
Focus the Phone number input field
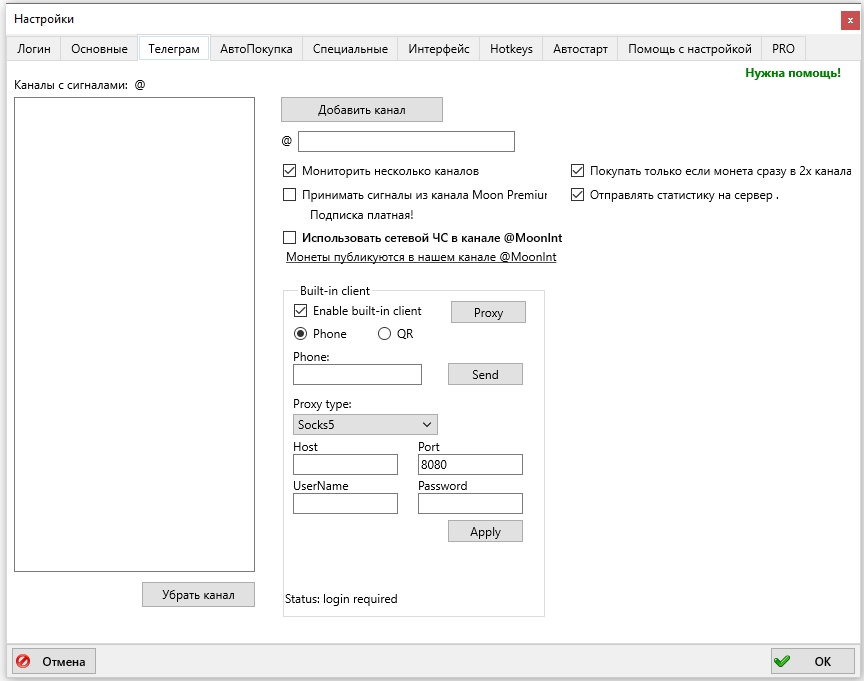(357, 375)
